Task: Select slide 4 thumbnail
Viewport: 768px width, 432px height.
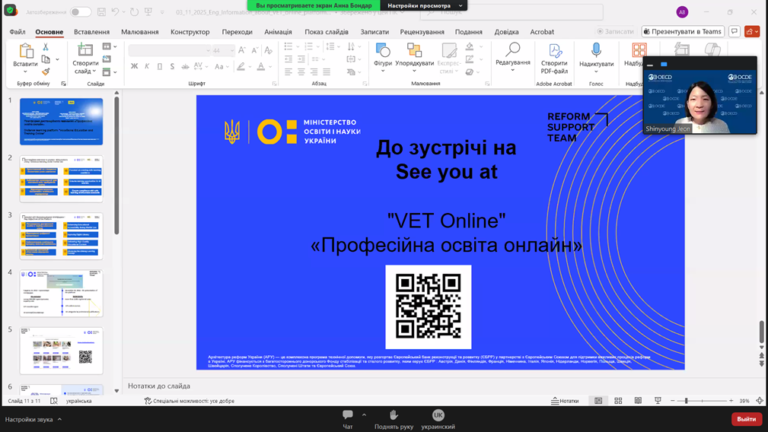Action: point(61,293)
